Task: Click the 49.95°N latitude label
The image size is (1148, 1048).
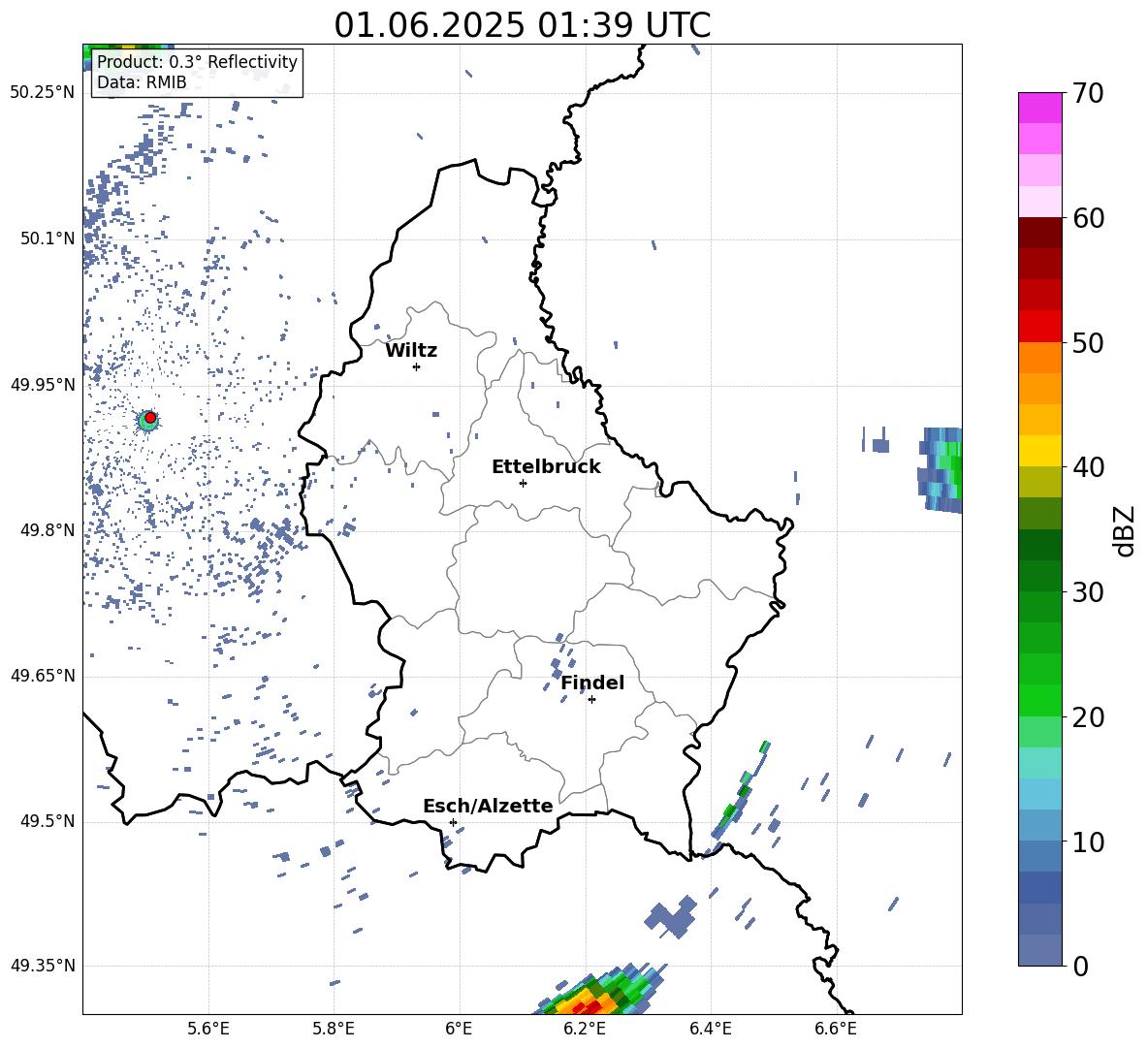Action: [43, 384]
